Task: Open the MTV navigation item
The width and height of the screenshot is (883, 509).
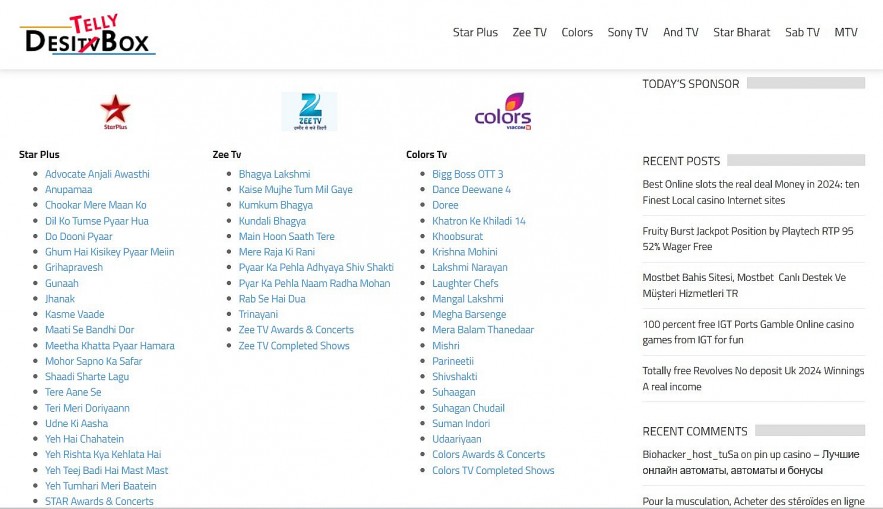Action: pos(846,32)
